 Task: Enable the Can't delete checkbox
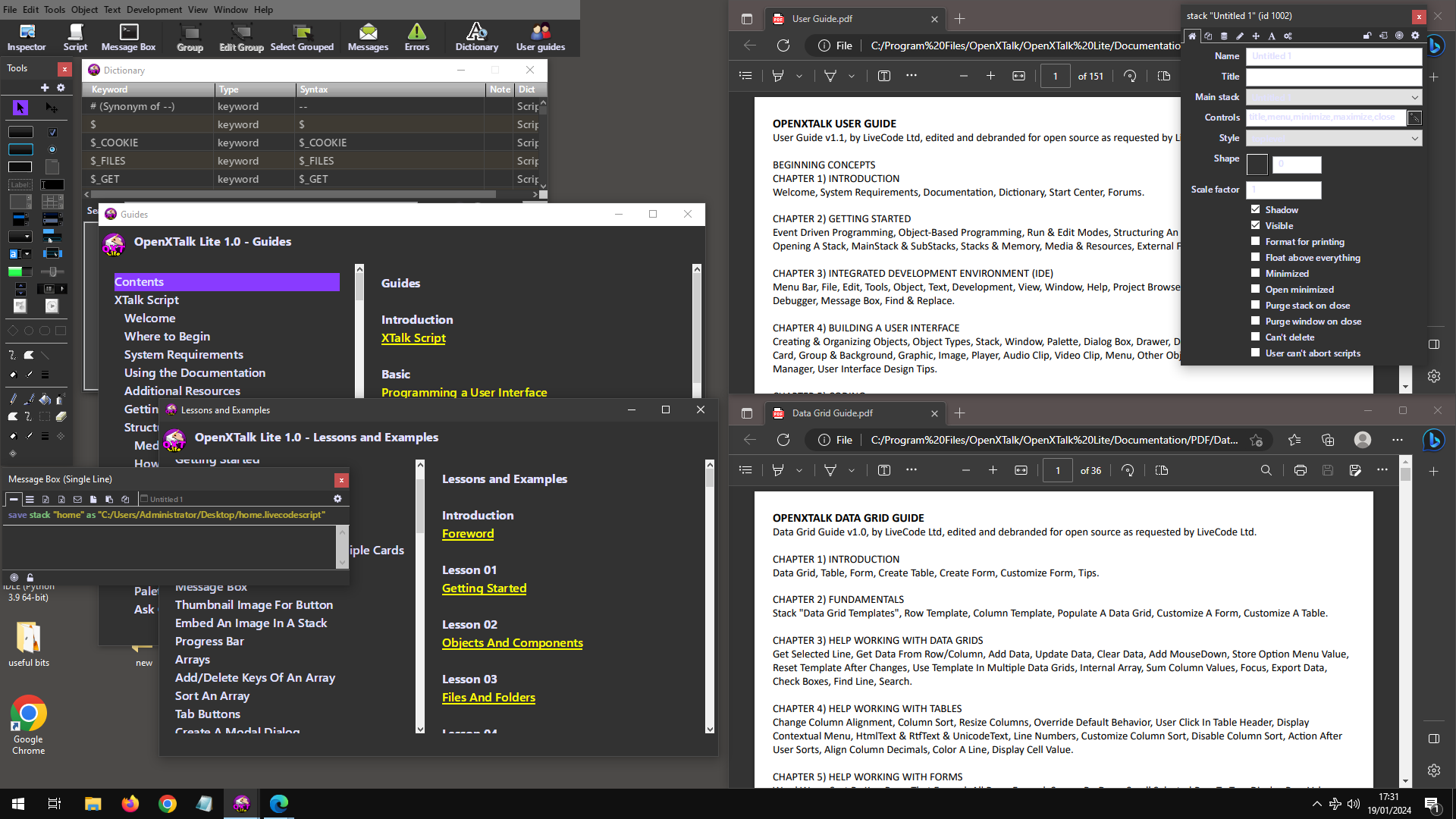click(1256, 337)
